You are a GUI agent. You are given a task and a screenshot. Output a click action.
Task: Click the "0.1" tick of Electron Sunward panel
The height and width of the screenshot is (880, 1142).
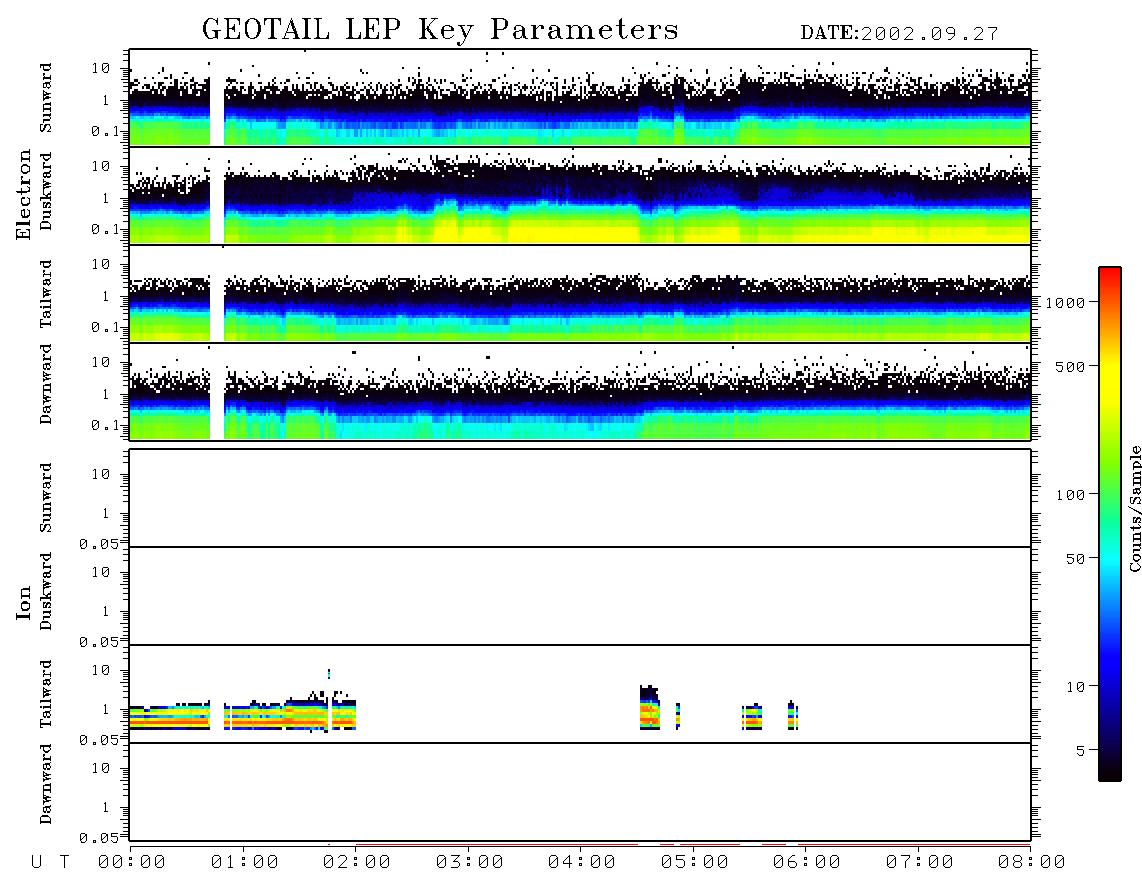[105, 131]
